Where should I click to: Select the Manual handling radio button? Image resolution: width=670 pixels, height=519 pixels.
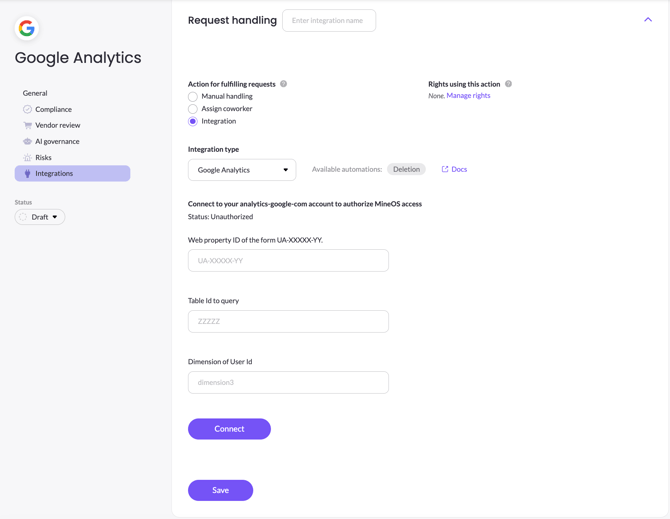pos(193,97)
